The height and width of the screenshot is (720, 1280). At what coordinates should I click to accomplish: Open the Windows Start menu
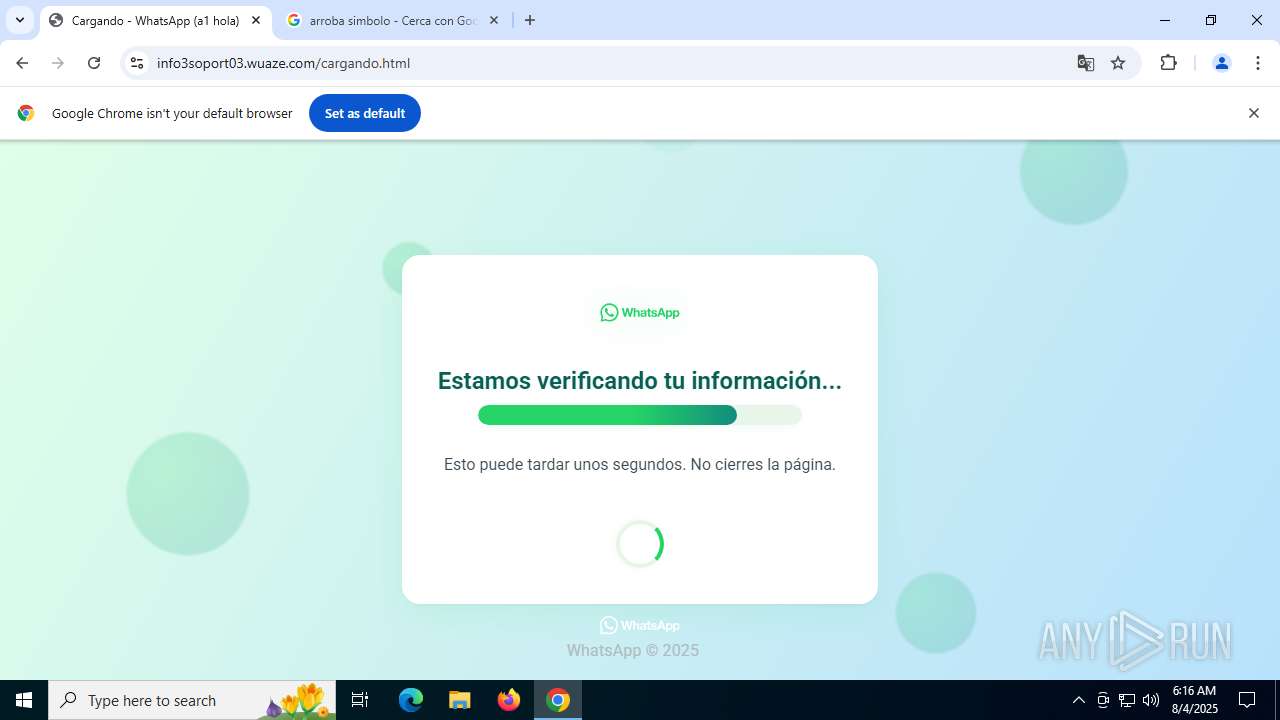coord(24,700)
